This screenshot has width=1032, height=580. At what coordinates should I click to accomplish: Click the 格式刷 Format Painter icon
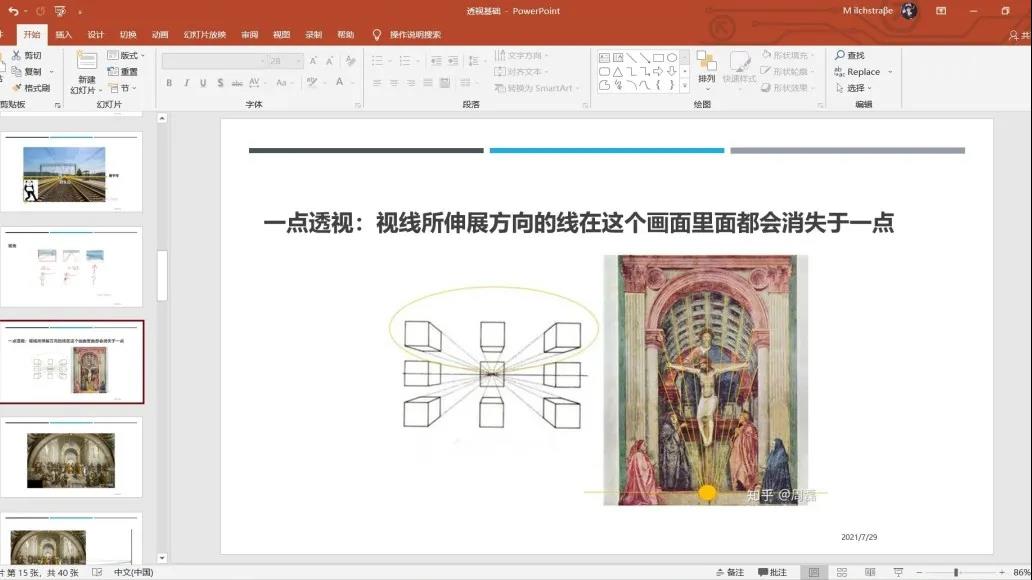pos(16,88)
